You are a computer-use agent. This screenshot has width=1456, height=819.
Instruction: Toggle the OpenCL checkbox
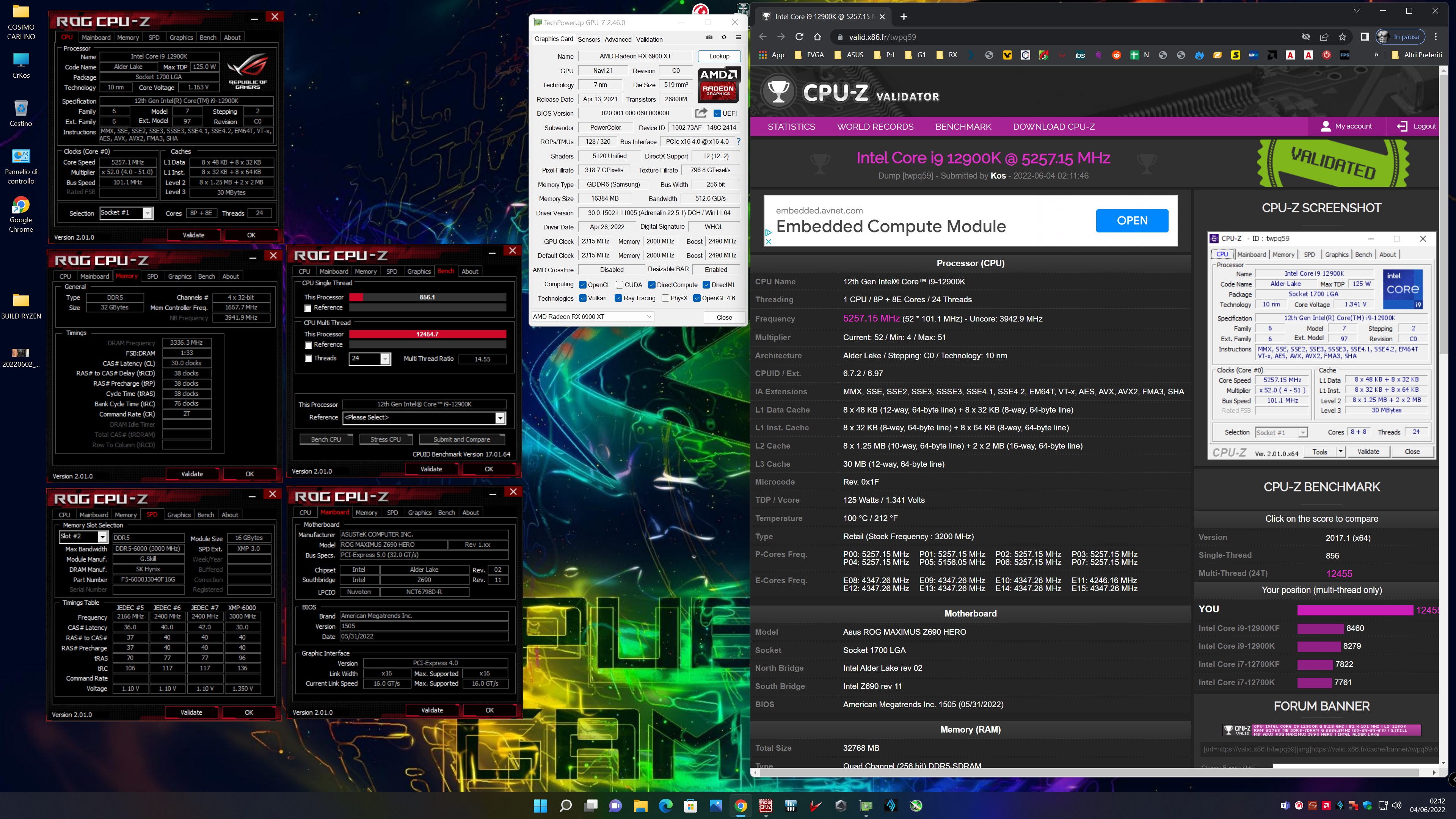583,285
